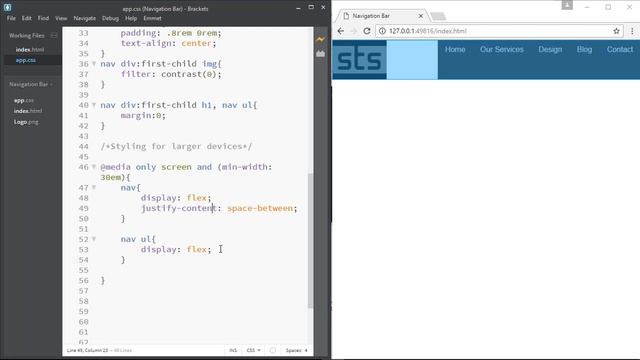Click the comment Styling for larger devices

click(176, 146)
